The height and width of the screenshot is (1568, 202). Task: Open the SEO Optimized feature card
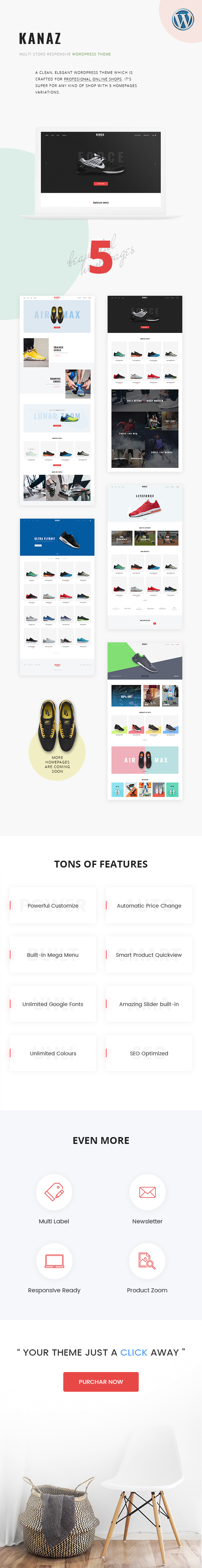click(149, 1053)
